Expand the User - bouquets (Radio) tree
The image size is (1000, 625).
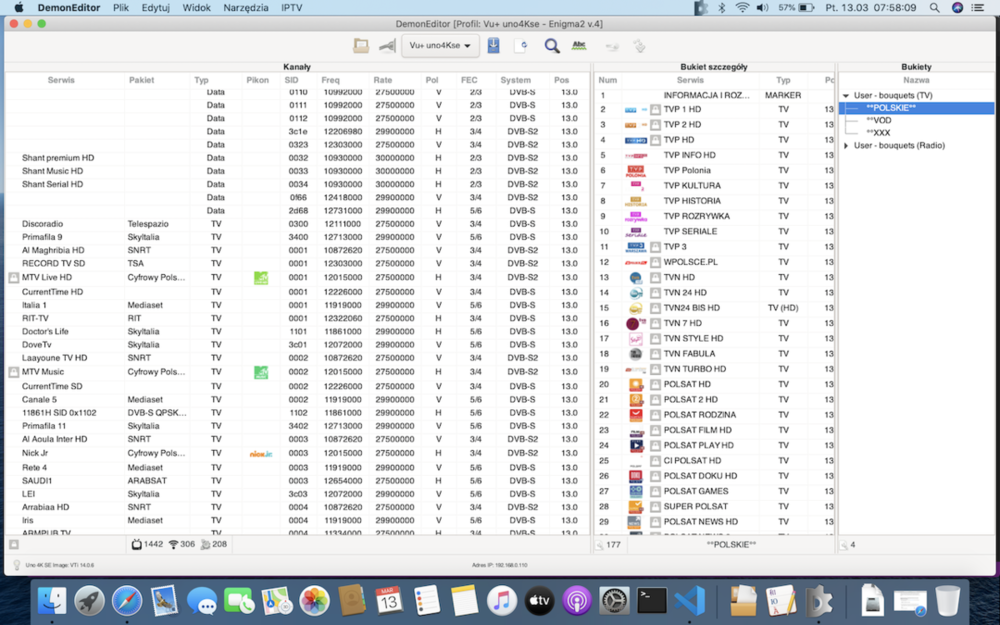click(846, 146)
